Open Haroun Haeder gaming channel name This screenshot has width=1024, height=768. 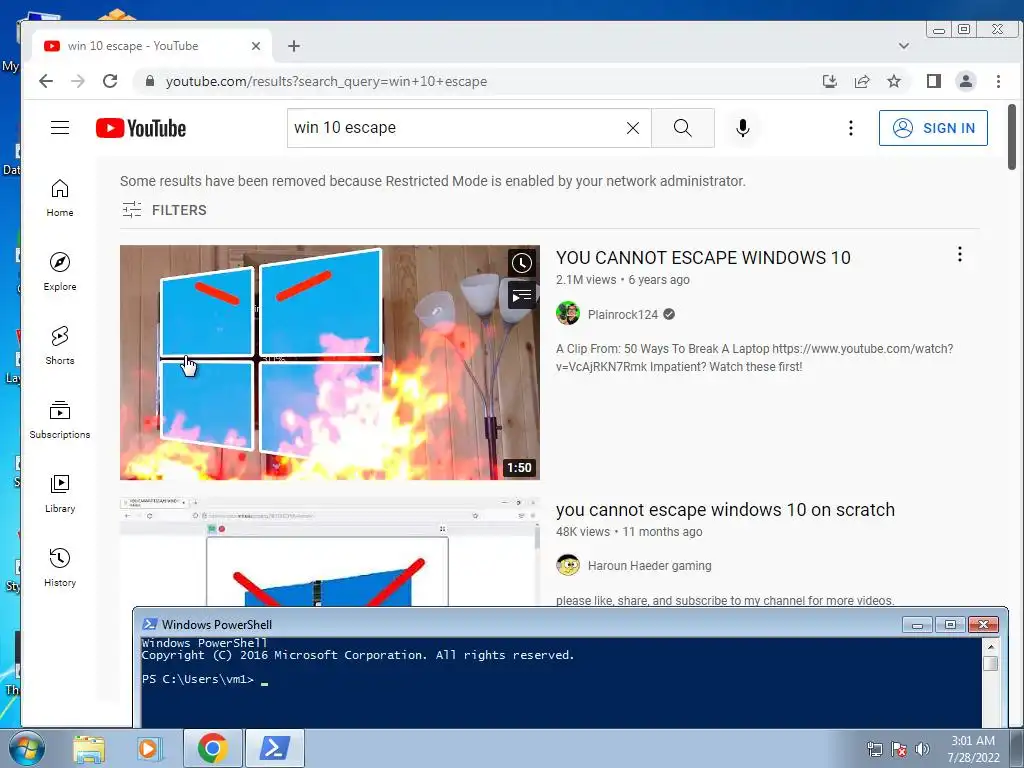pyautogui.click(x=649, y=566)
